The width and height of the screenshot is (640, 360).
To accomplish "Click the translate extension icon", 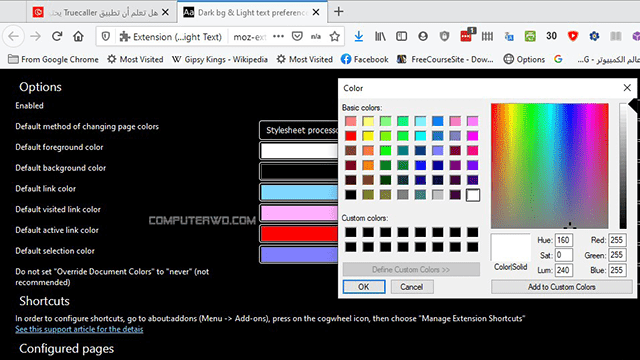I will coord(509,37).
